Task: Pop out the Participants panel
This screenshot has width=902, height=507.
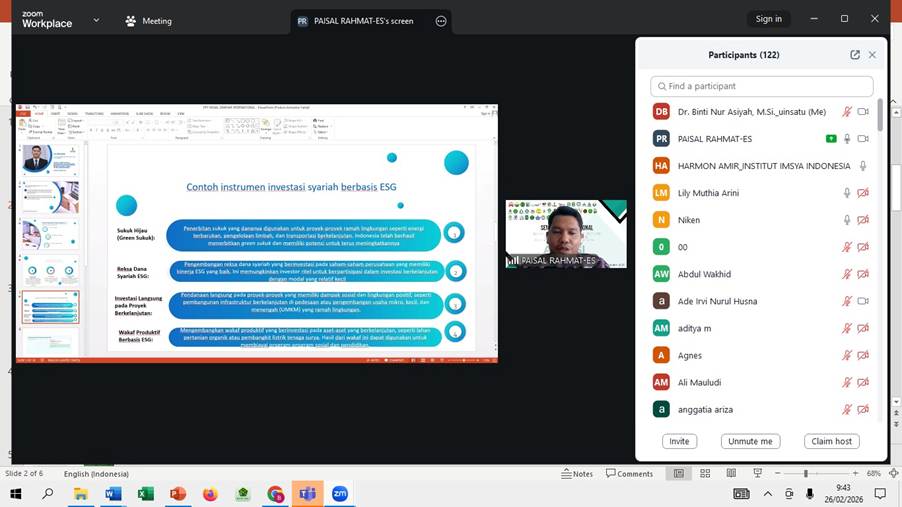Action: [x=855, y=55]
